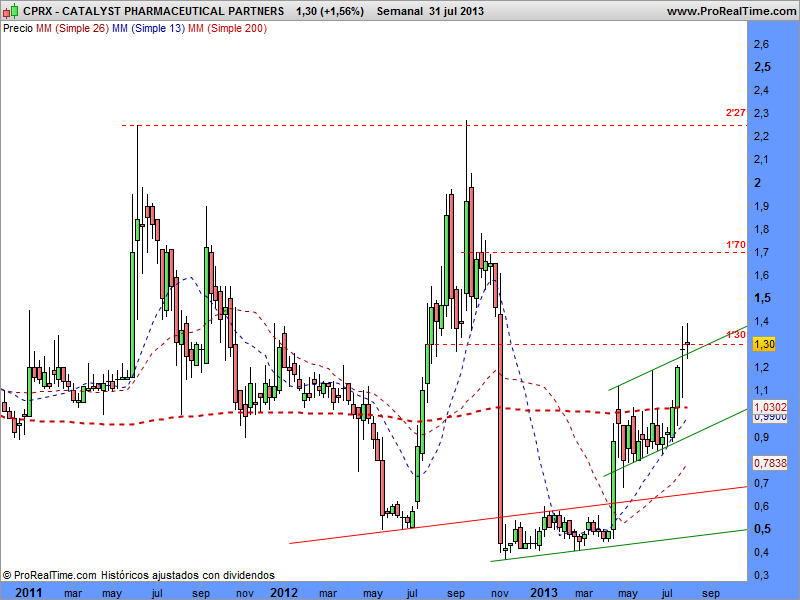Click the 1,0302 moving average value tag
Viewport: 800px width, 600px height.
pos(770,407)
